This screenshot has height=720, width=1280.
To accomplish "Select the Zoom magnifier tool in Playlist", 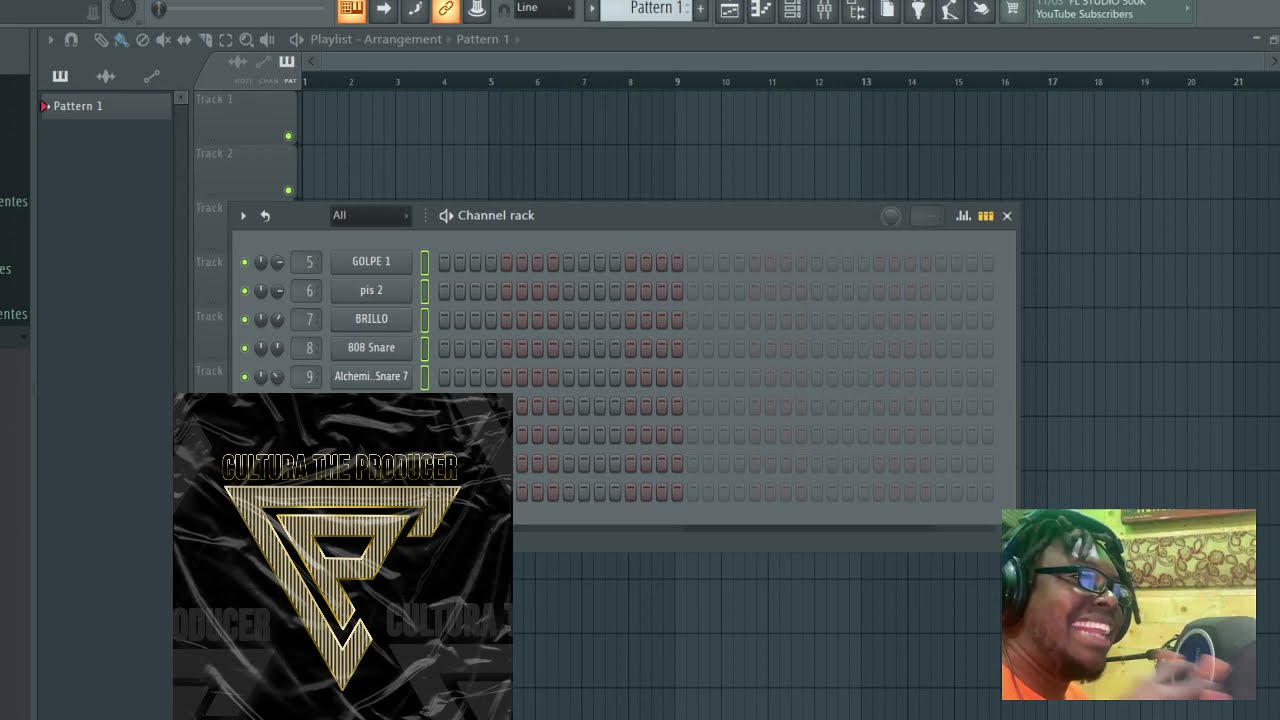I will tap(246, 39).
